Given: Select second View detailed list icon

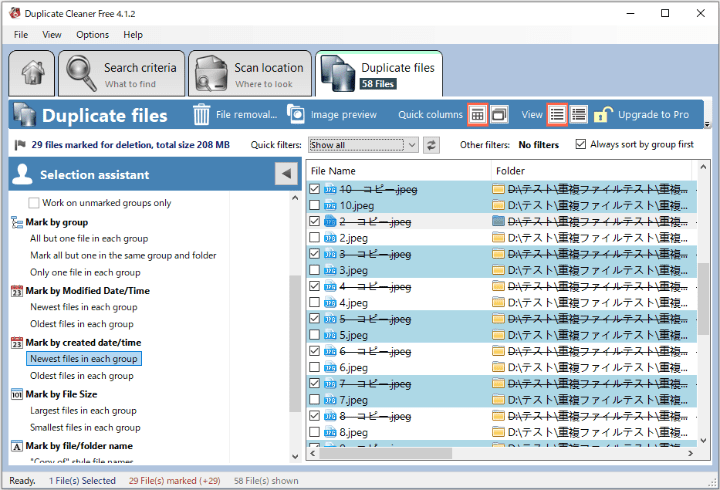Looking at the screenshot, I should (579, 114).
